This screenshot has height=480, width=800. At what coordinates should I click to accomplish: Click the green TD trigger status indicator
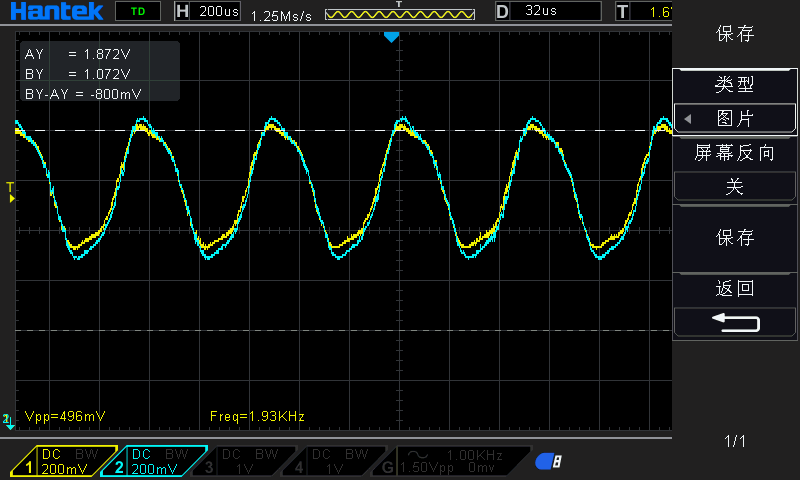(137, 12)
